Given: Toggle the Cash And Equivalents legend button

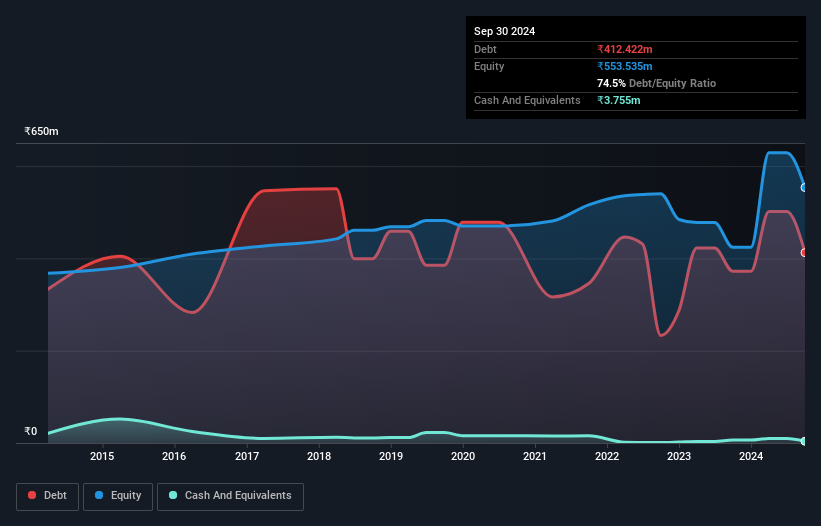Looking at the screenshot, I should coord(230,496).
